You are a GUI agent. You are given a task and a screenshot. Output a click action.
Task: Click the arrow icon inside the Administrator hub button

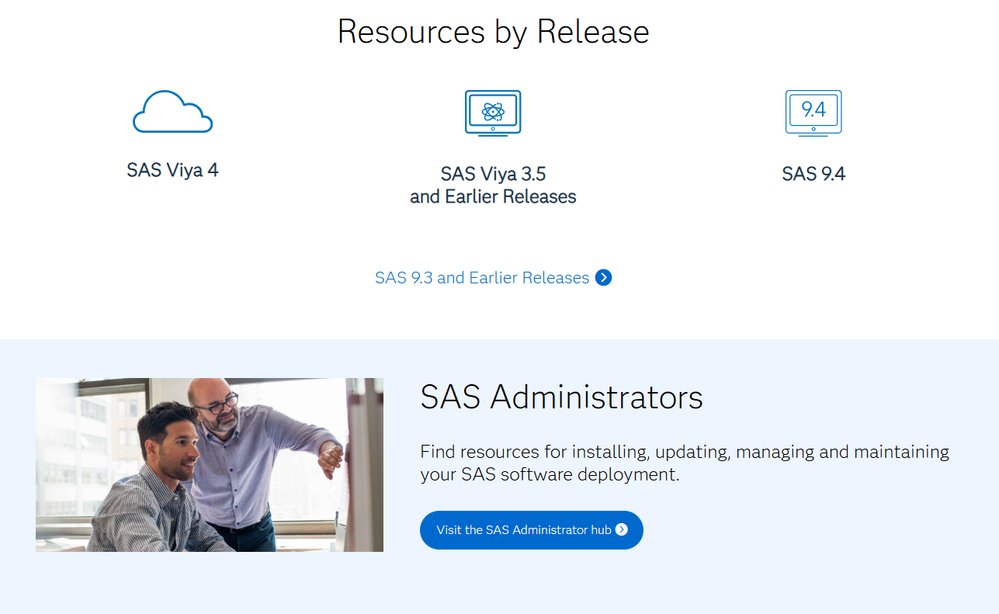point(622,530)
